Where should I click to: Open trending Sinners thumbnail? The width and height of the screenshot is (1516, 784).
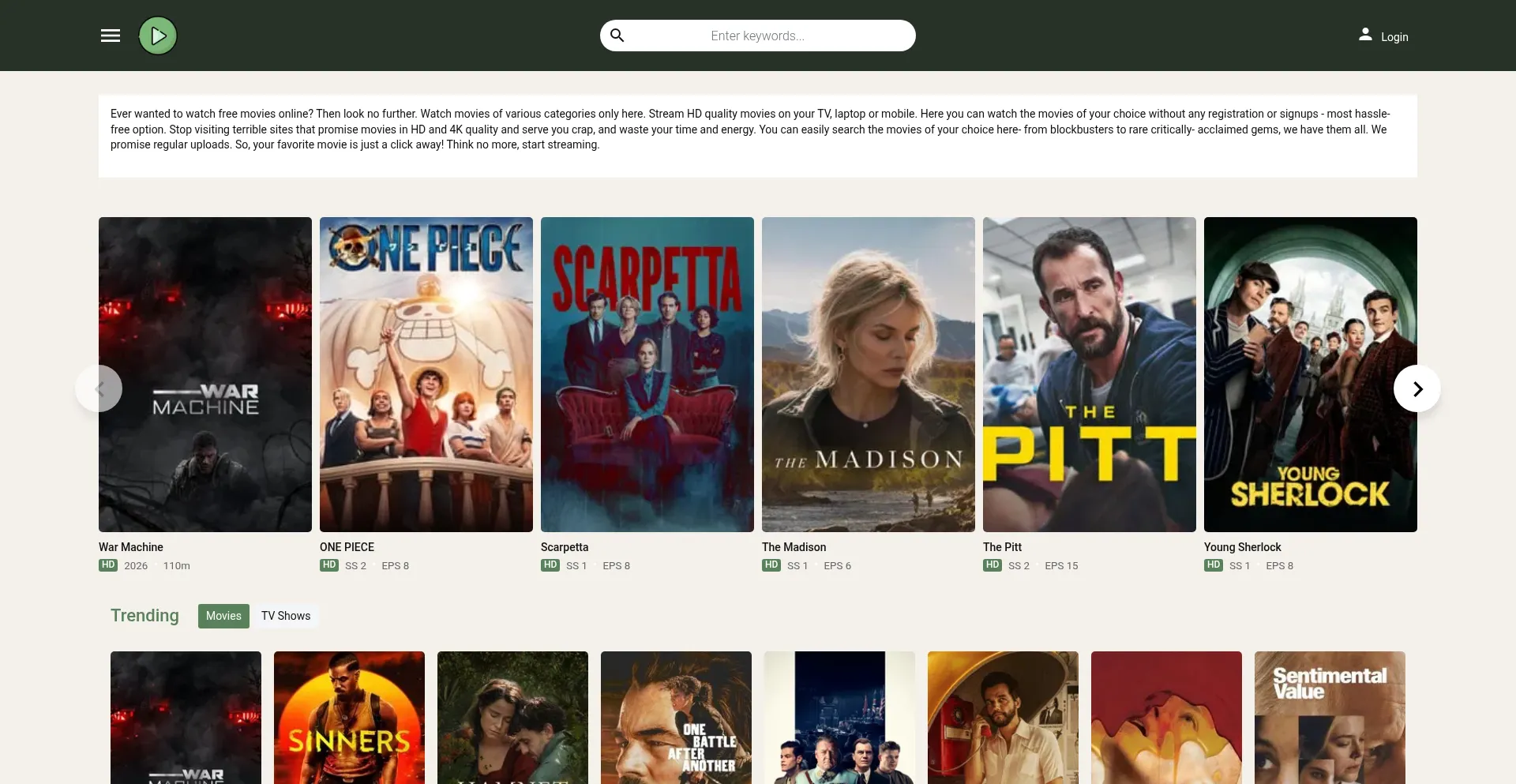(x=349, y=718)
